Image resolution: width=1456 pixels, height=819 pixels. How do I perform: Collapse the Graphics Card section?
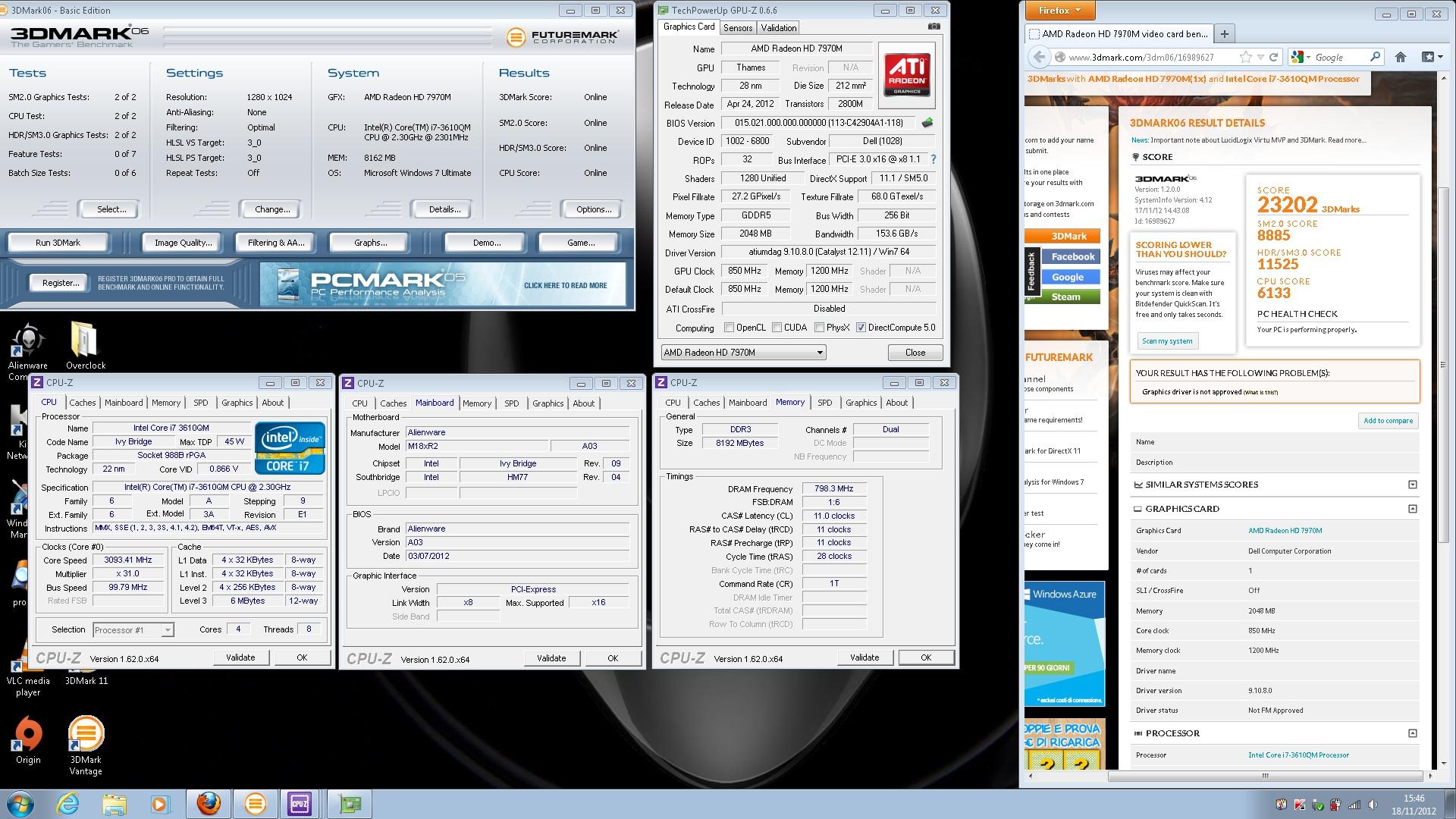pyautogui.click(x=1412, y=509)
